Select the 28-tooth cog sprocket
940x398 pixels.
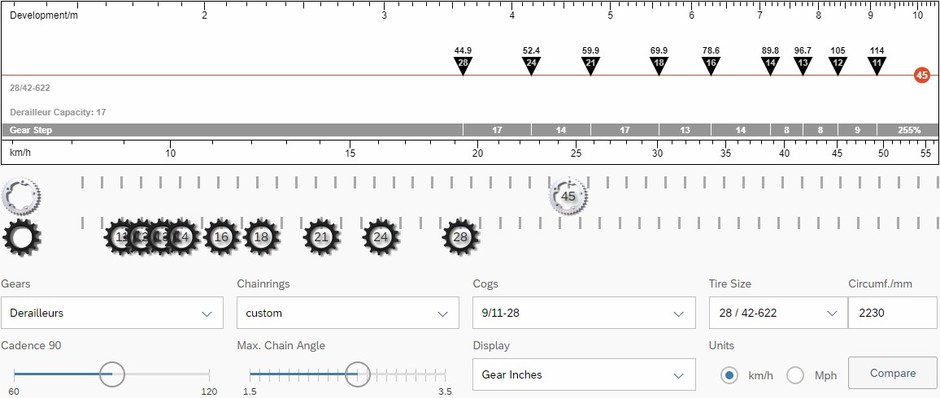460,237
